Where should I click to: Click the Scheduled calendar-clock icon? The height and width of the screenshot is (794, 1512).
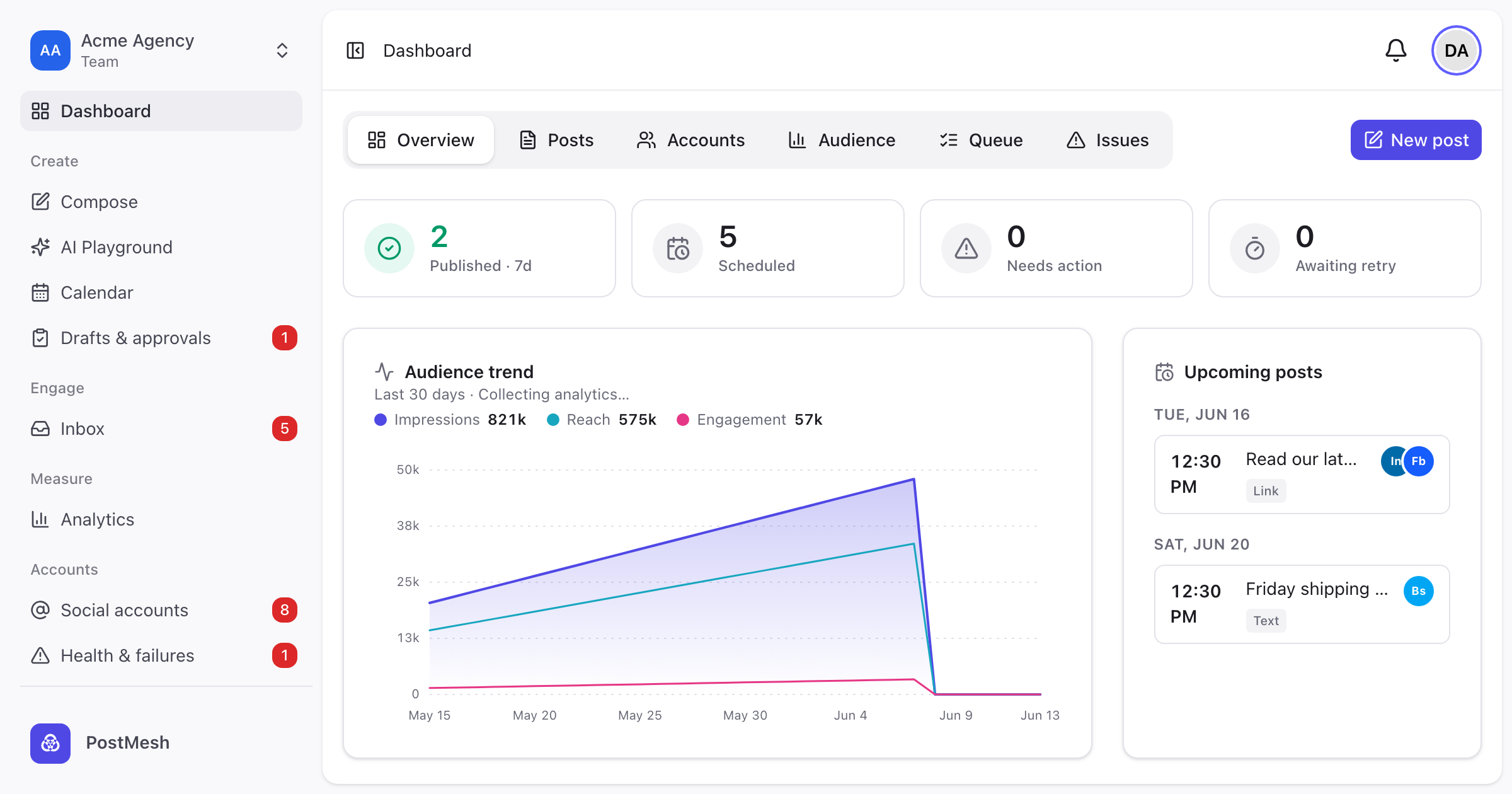[x=678, y=248]
